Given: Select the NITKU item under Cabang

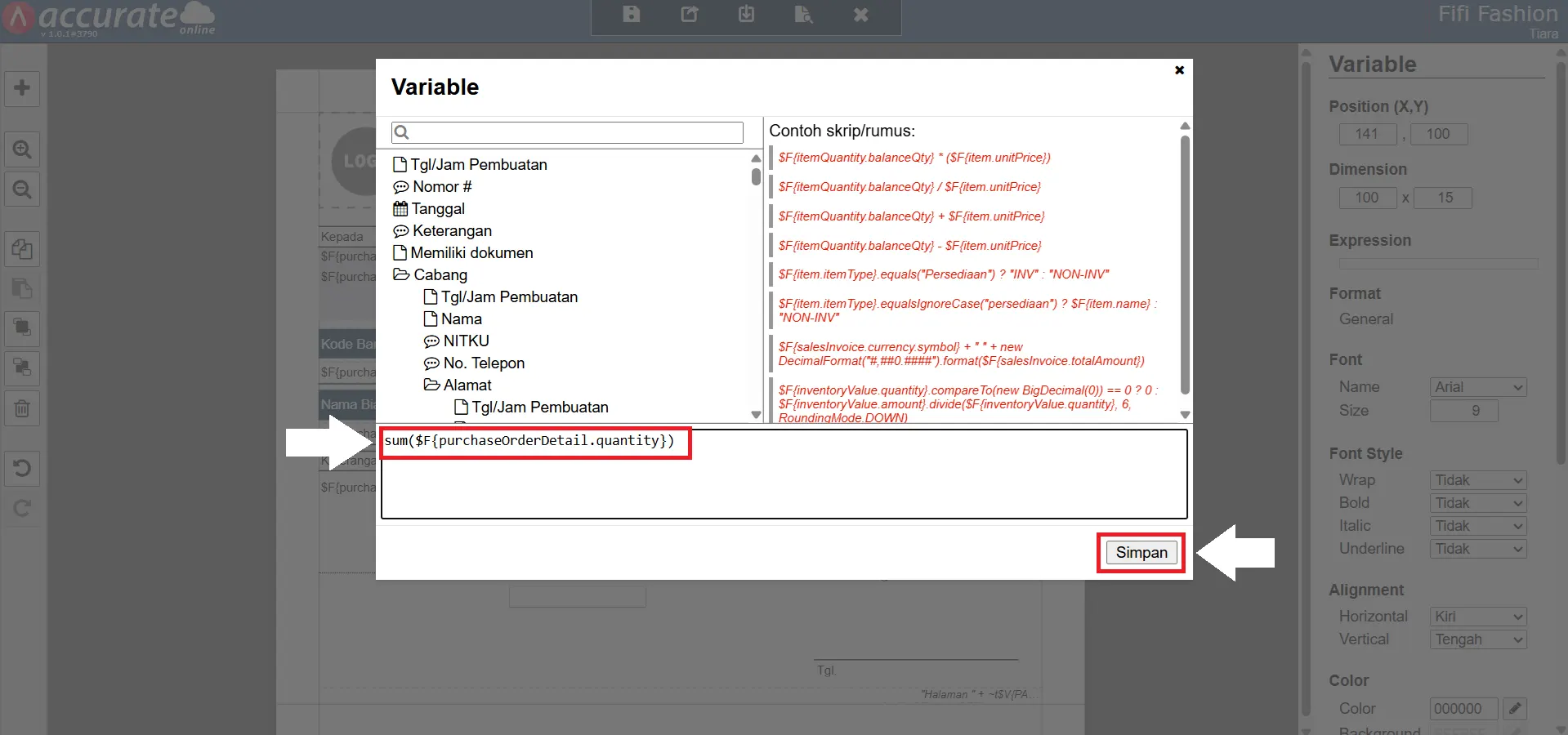Looking at the screenshot, I should [466, 341].
